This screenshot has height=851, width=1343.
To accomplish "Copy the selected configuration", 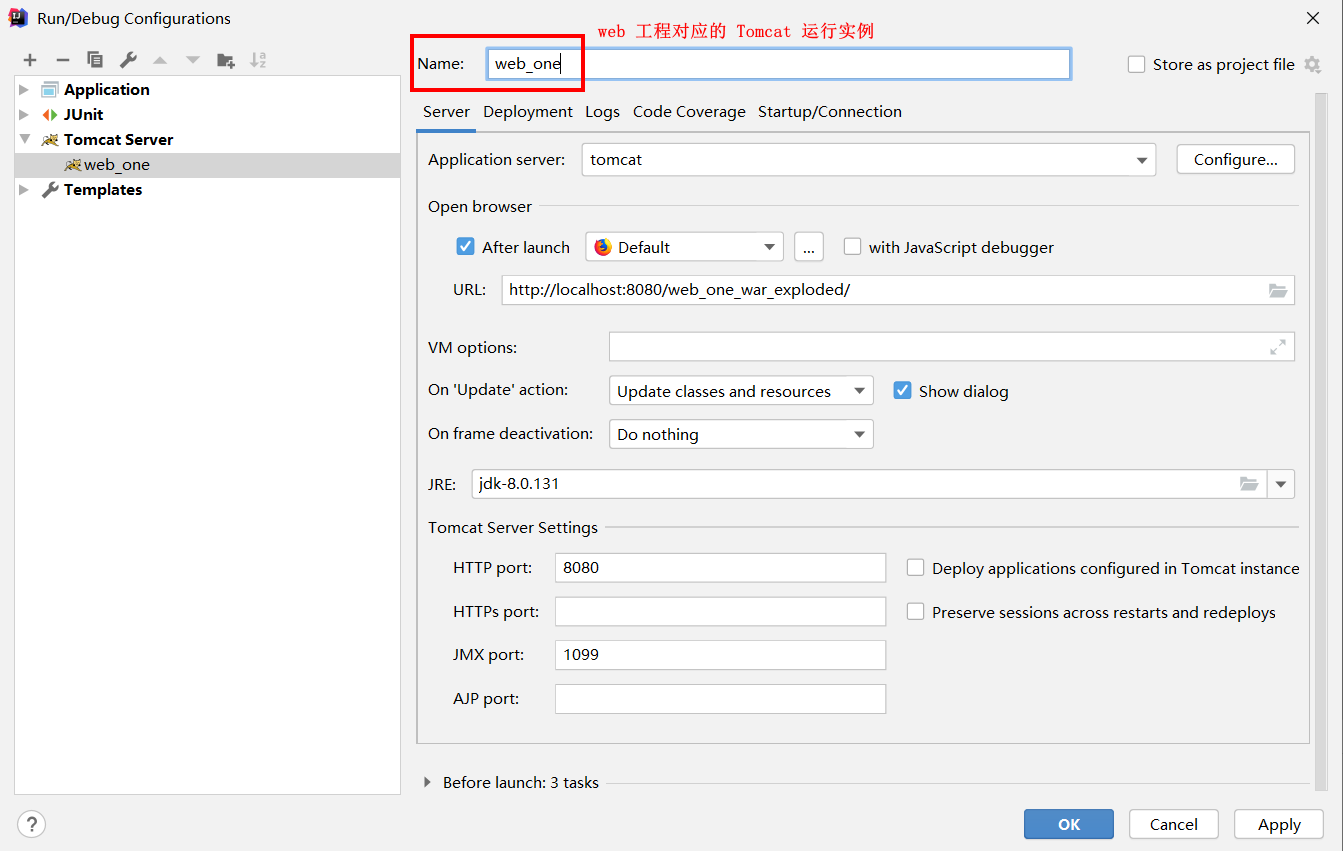I will pyautogui.click(x=95, y=60).
